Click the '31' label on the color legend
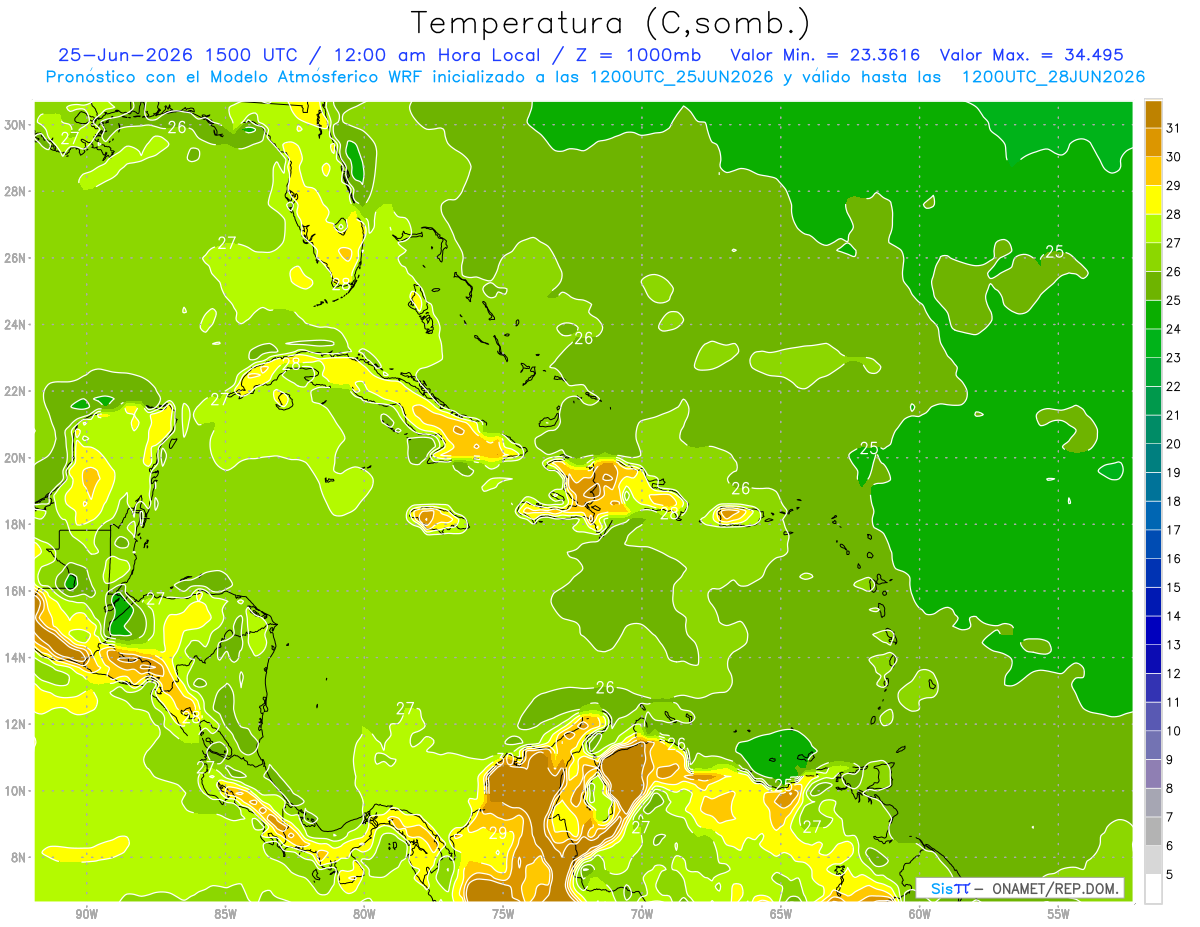The image size is (1200, 927). pos(1174,128)
